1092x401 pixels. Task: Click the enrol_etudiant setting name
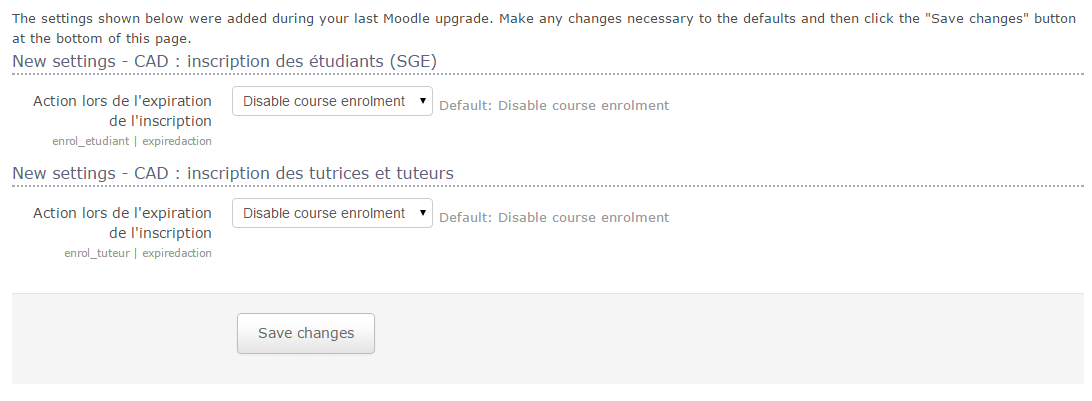point(90,142)
